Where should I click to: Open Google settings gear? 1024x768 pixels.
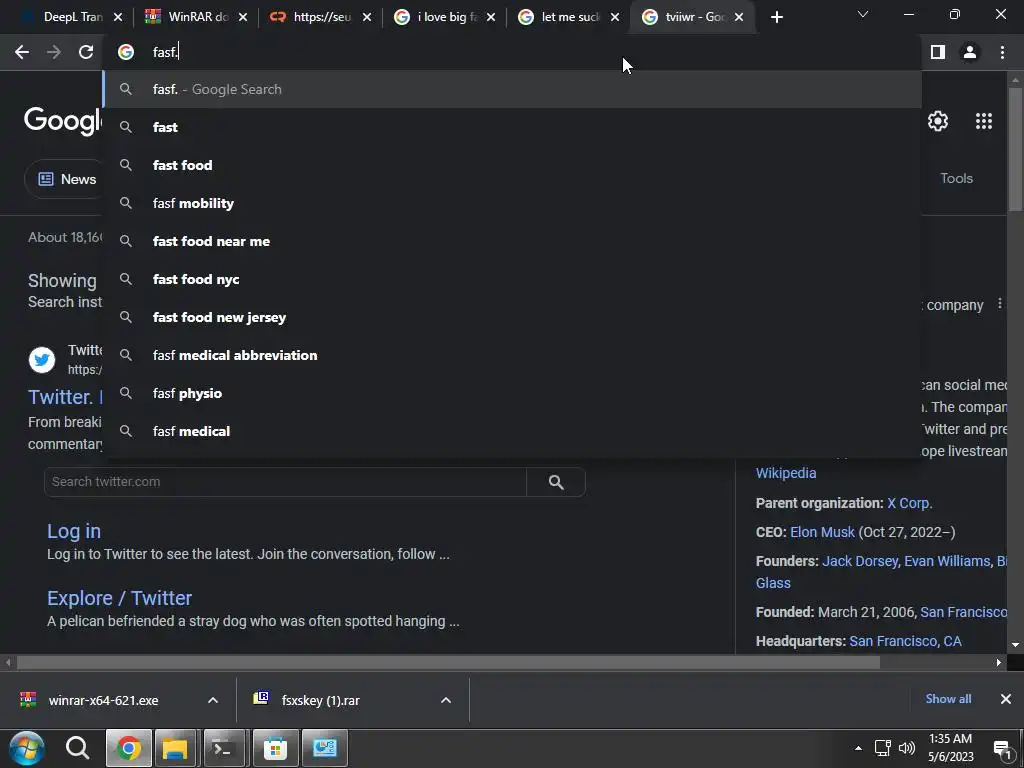[938, 121]
